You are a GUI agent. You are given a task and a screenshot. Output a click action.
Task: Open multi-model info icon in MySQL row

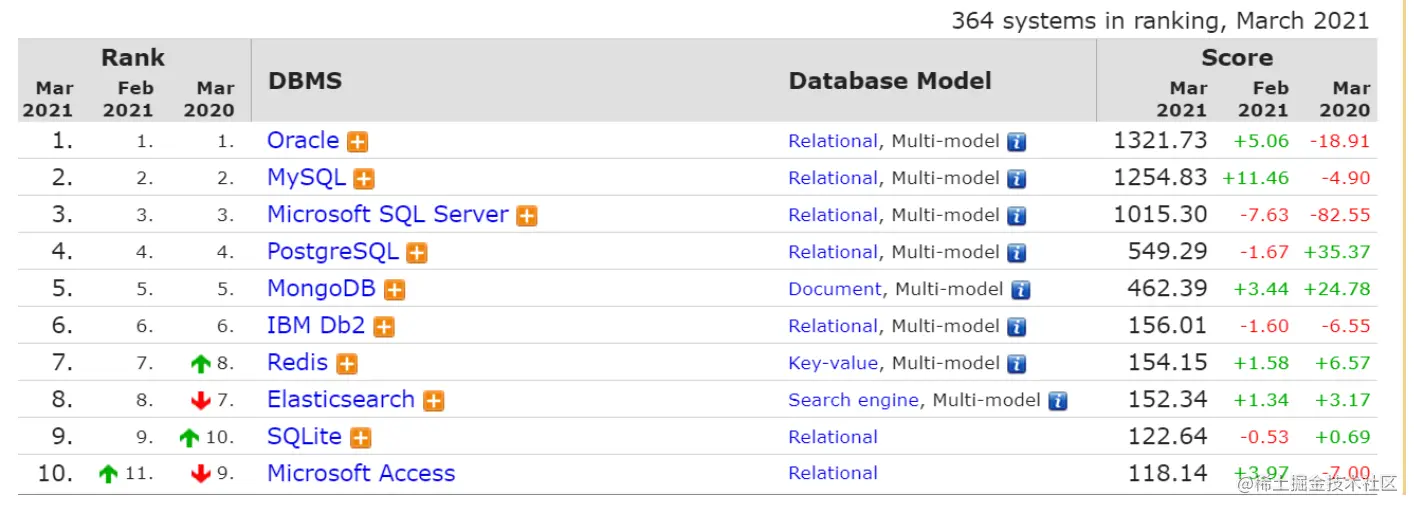coord(1016,179)
